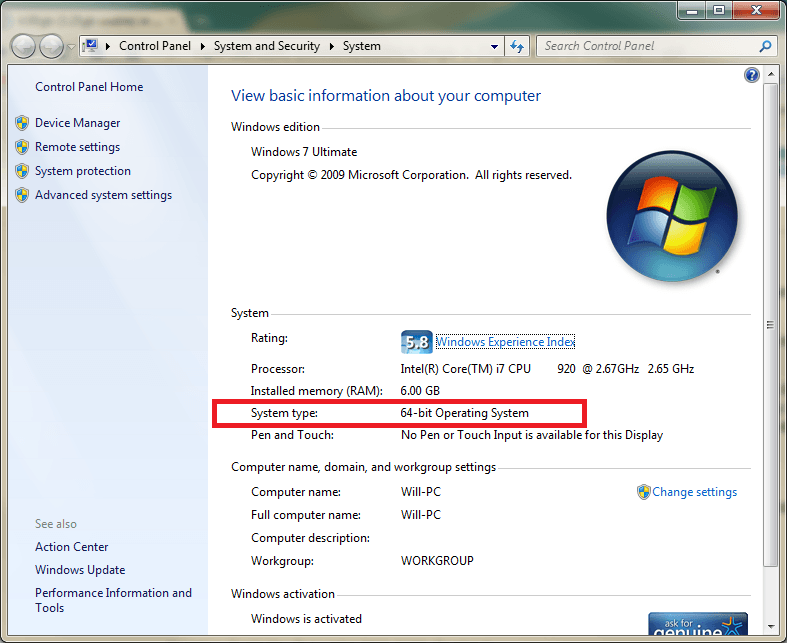Close the System window
This screenshot has height=643, width=787.
pos(756,11)
